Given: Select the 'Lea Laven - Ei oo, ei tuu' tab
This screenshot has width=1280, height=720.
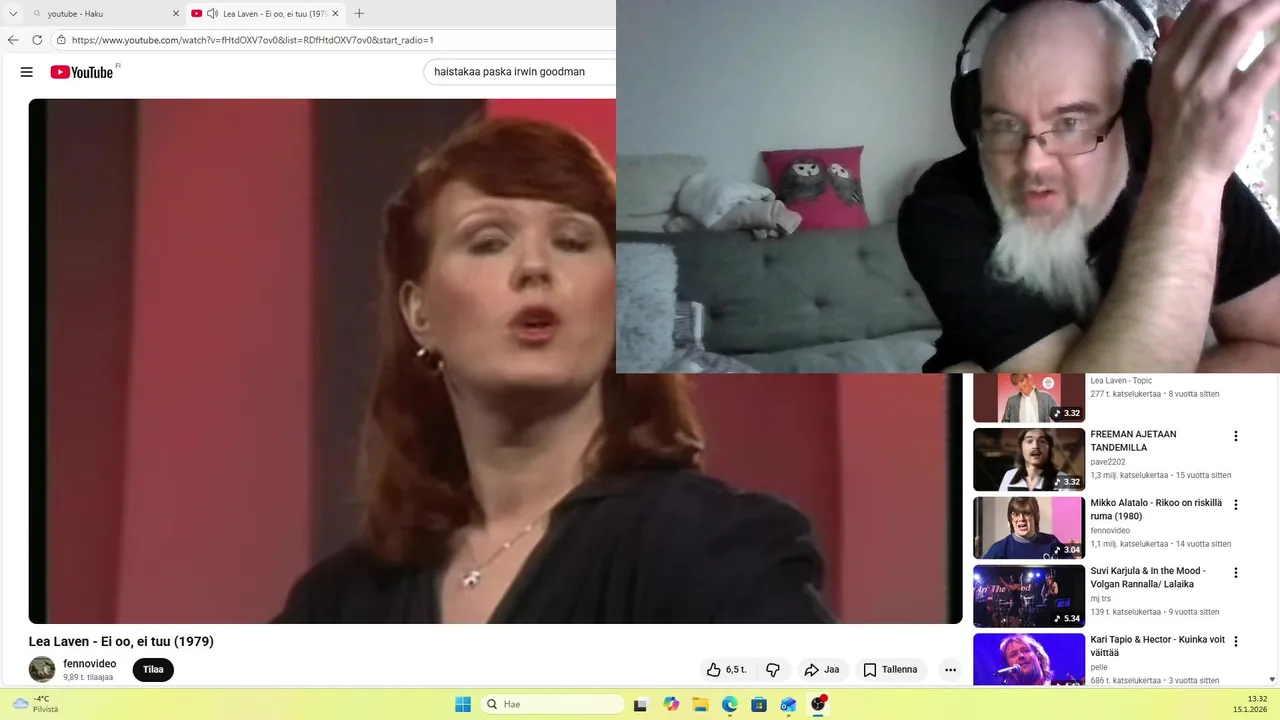Looking at the screenshot, I should [x=265, y=14].
